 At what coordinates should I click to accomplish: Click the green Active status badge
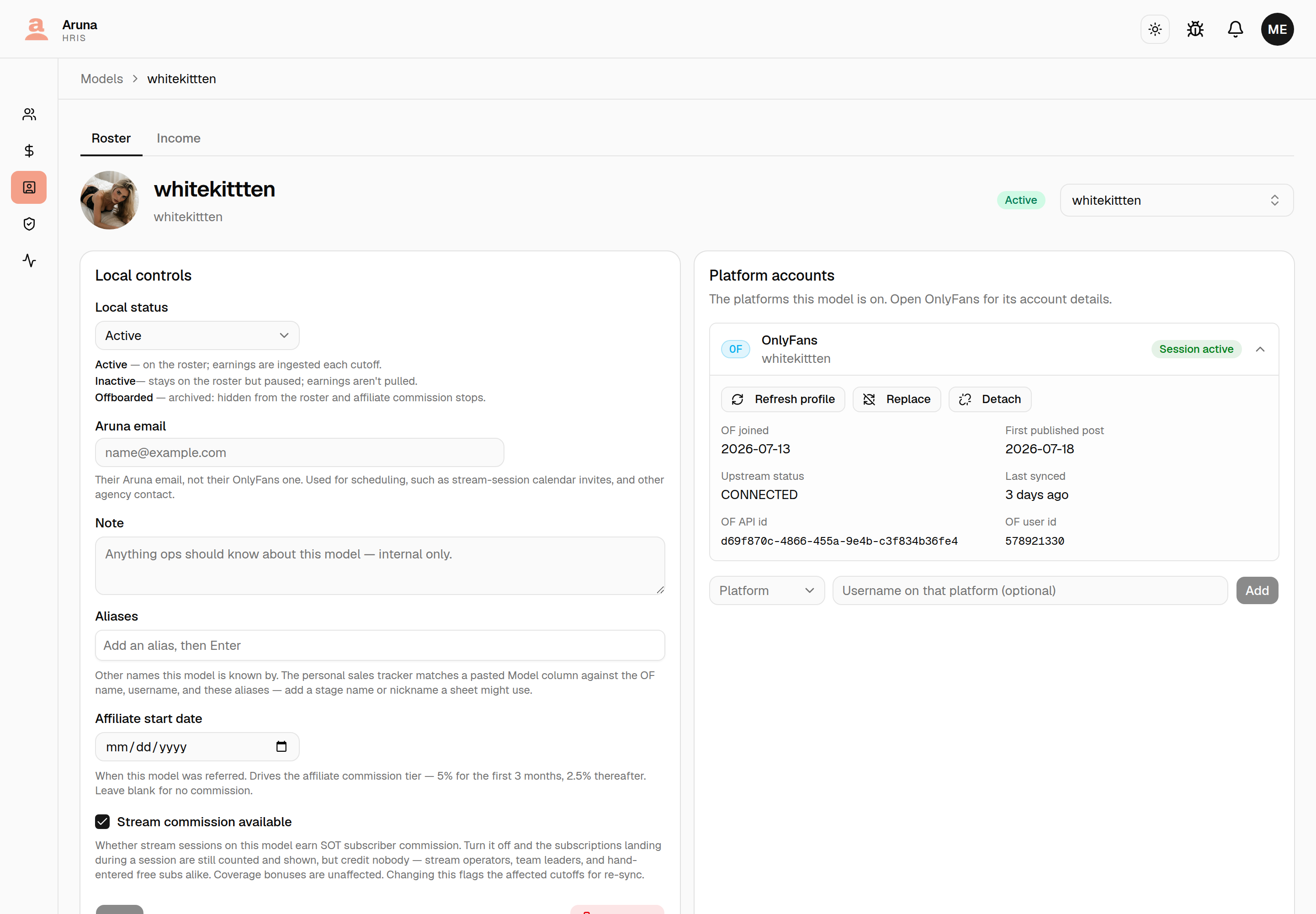pos(1020,201)
